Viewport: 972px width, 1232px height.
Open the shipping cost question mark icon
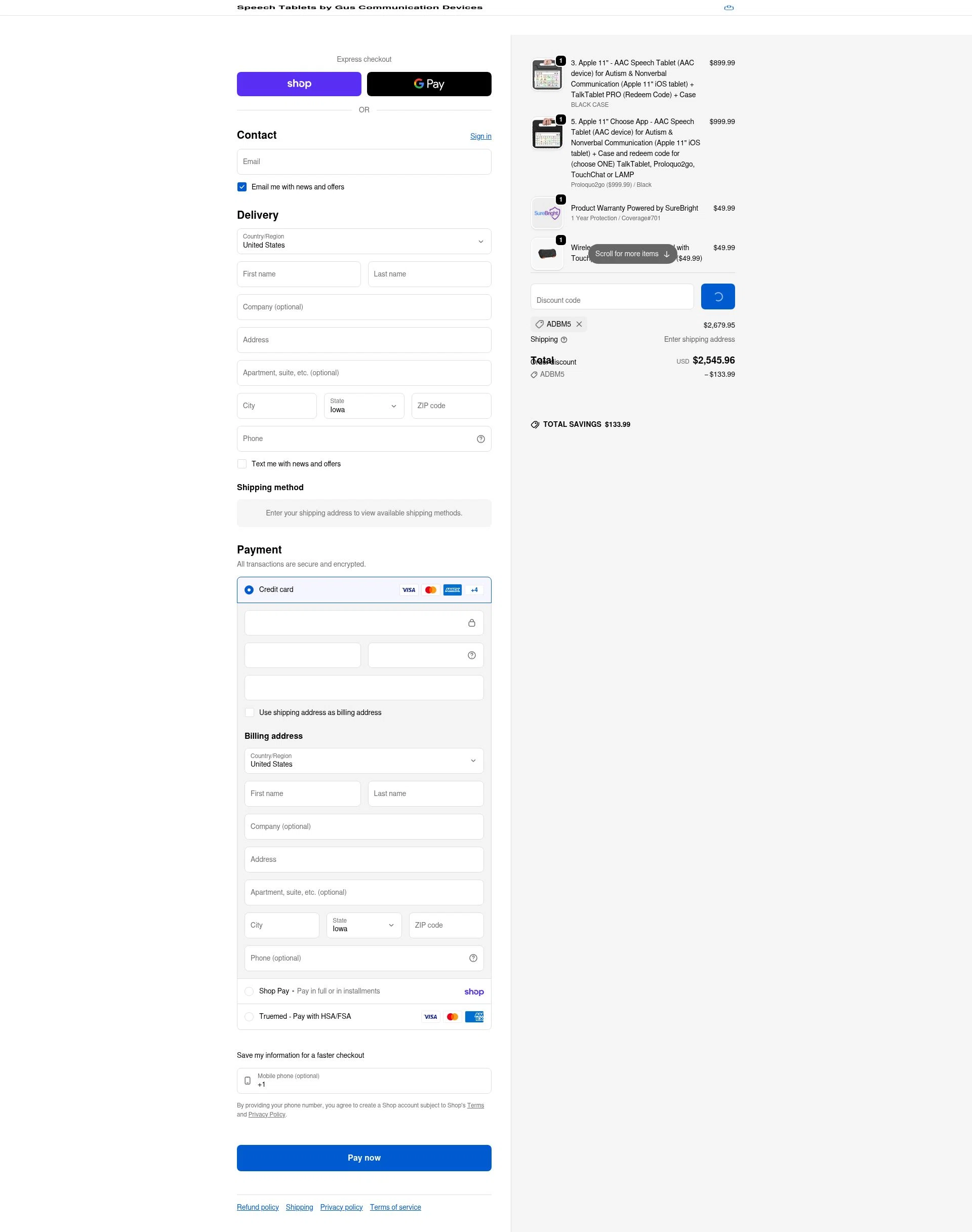pos(564,339)
